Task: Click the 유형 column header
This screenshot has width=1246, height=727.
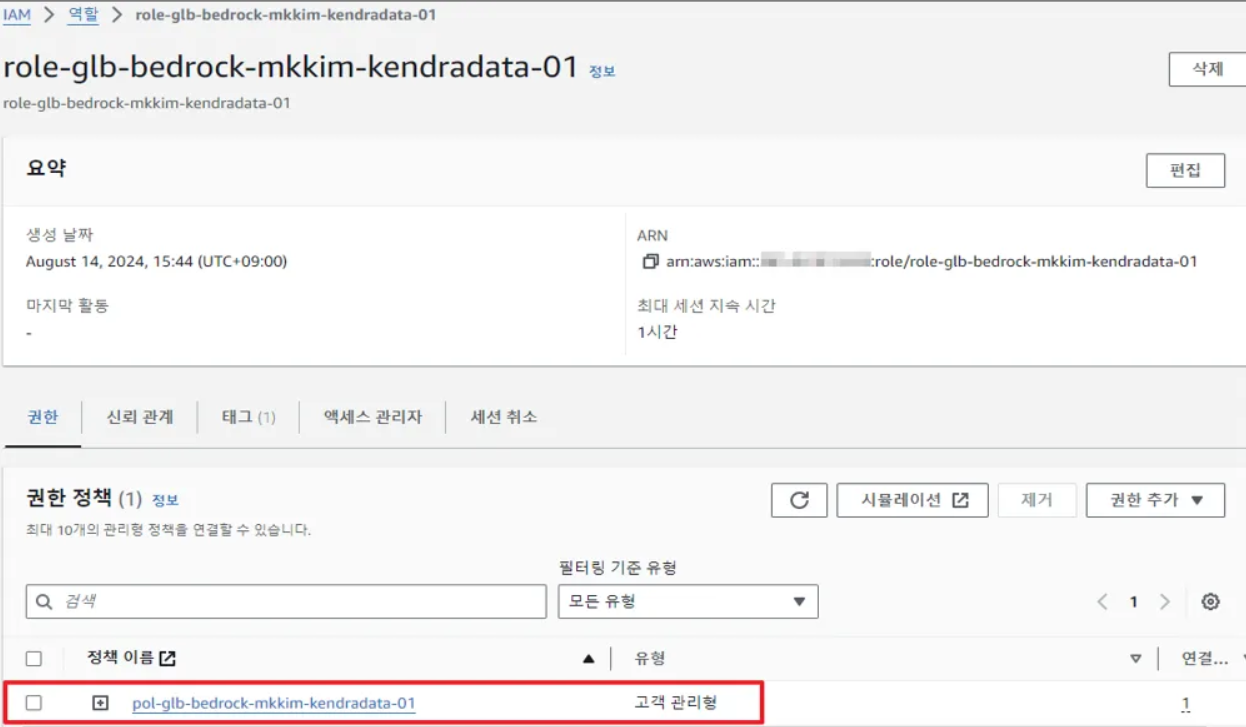Action: click(650, 658)
